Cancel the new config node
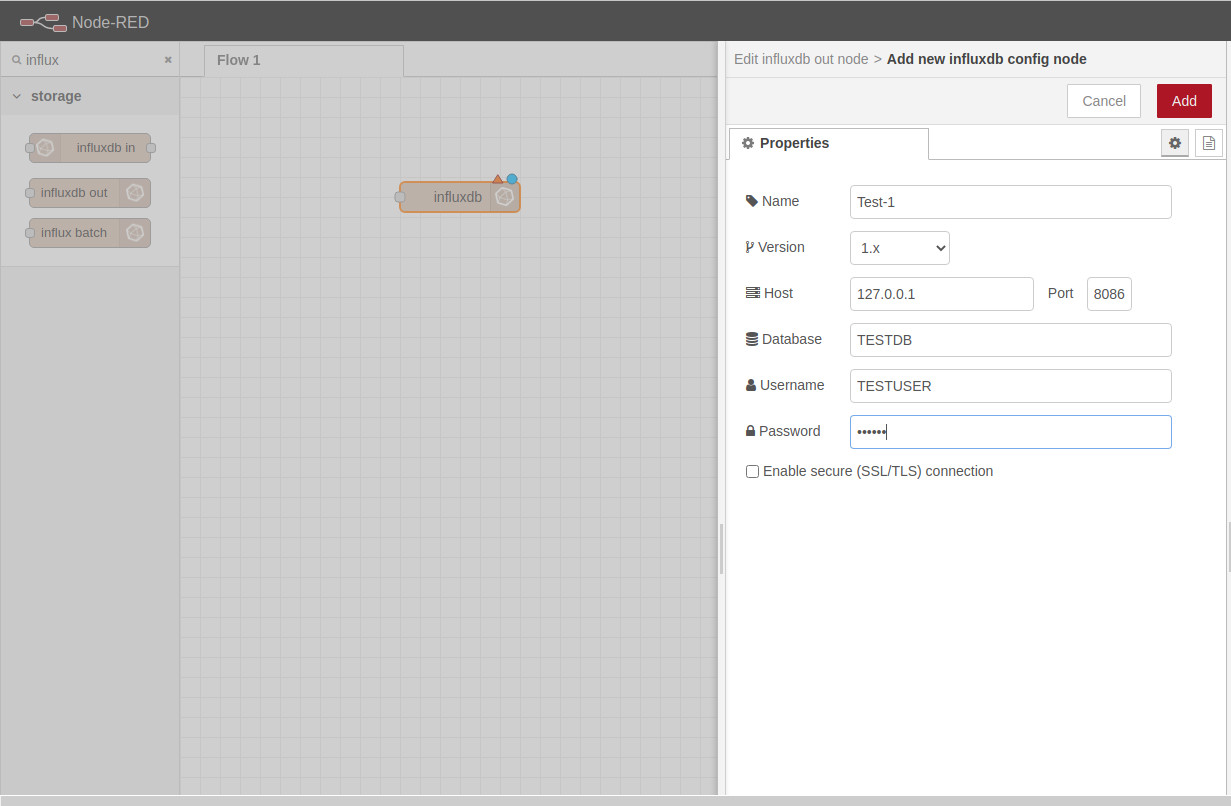 pyautogui.click(x=1104, y=101)
